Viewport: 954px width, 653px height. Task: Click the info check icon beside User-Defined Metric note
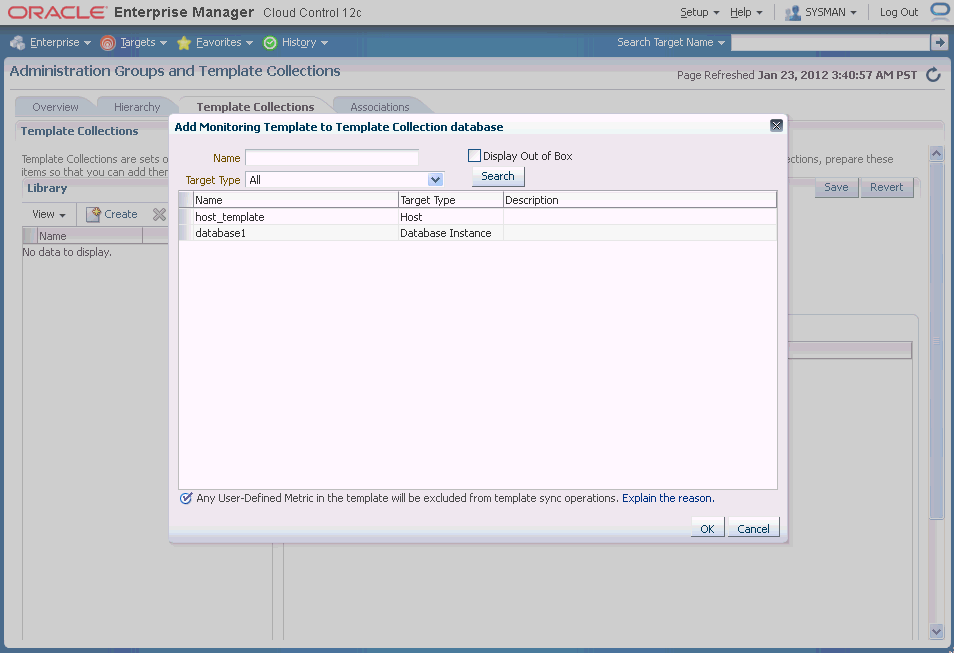coord(186,498)
